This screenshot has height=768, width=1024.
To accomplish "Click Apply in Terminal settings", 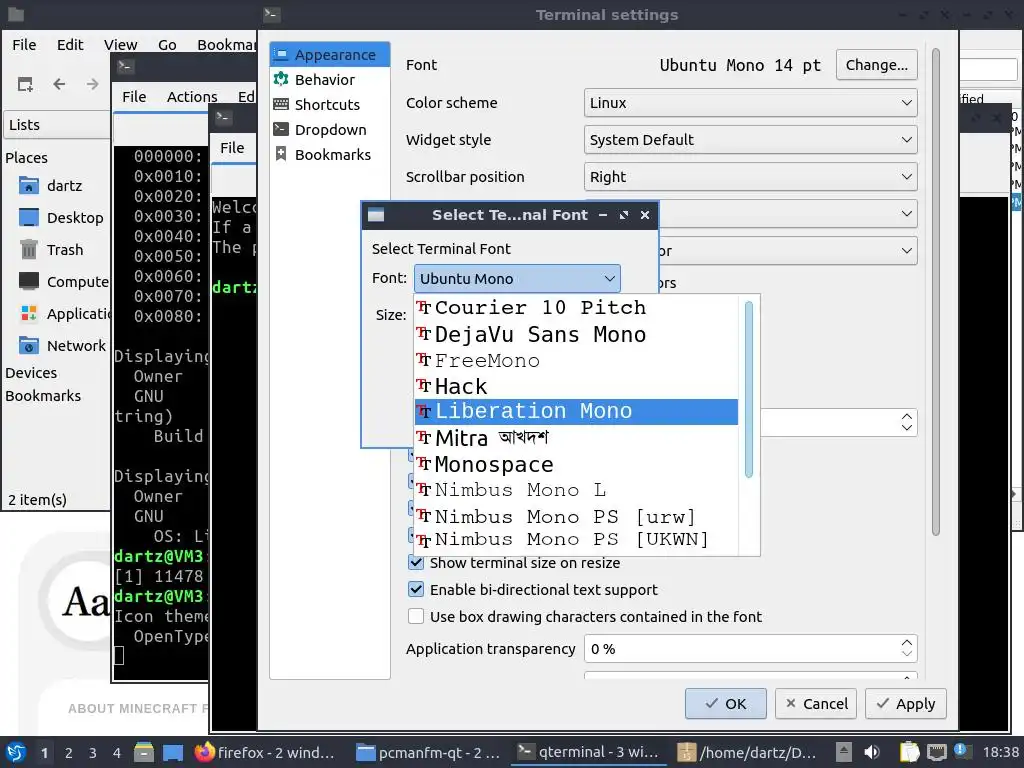I will pyautogui.click(x=906, y=703).
